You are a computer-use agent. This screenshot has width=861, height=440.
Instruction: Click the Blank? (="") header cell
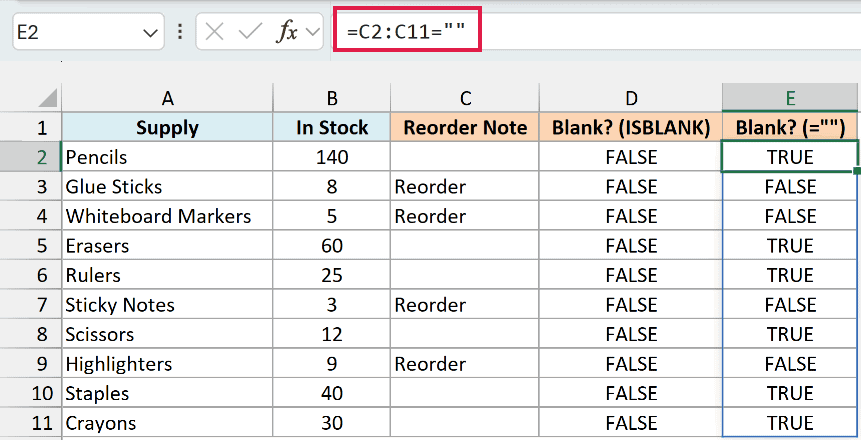click(790, 127)
